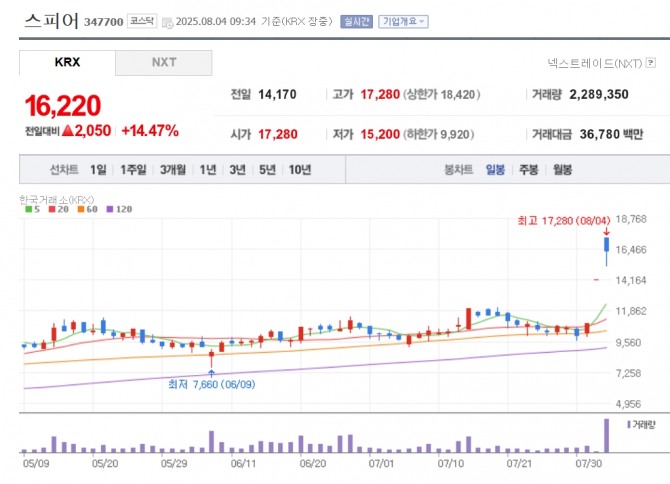
Task: Select the 5년 line chart period
Action: coord(267,170)
